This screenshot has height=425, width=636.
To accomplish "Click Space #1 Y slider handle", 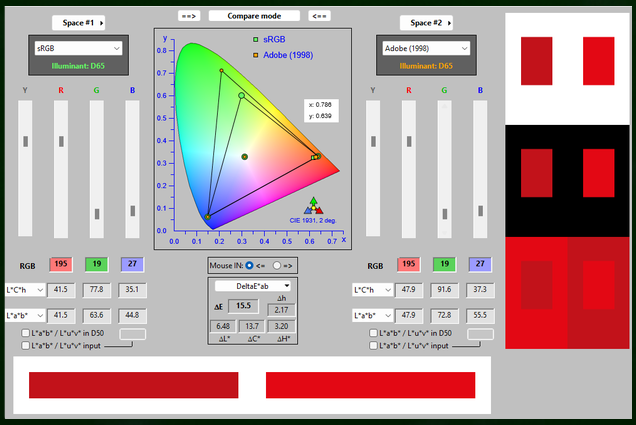I will tap(26, 142).
